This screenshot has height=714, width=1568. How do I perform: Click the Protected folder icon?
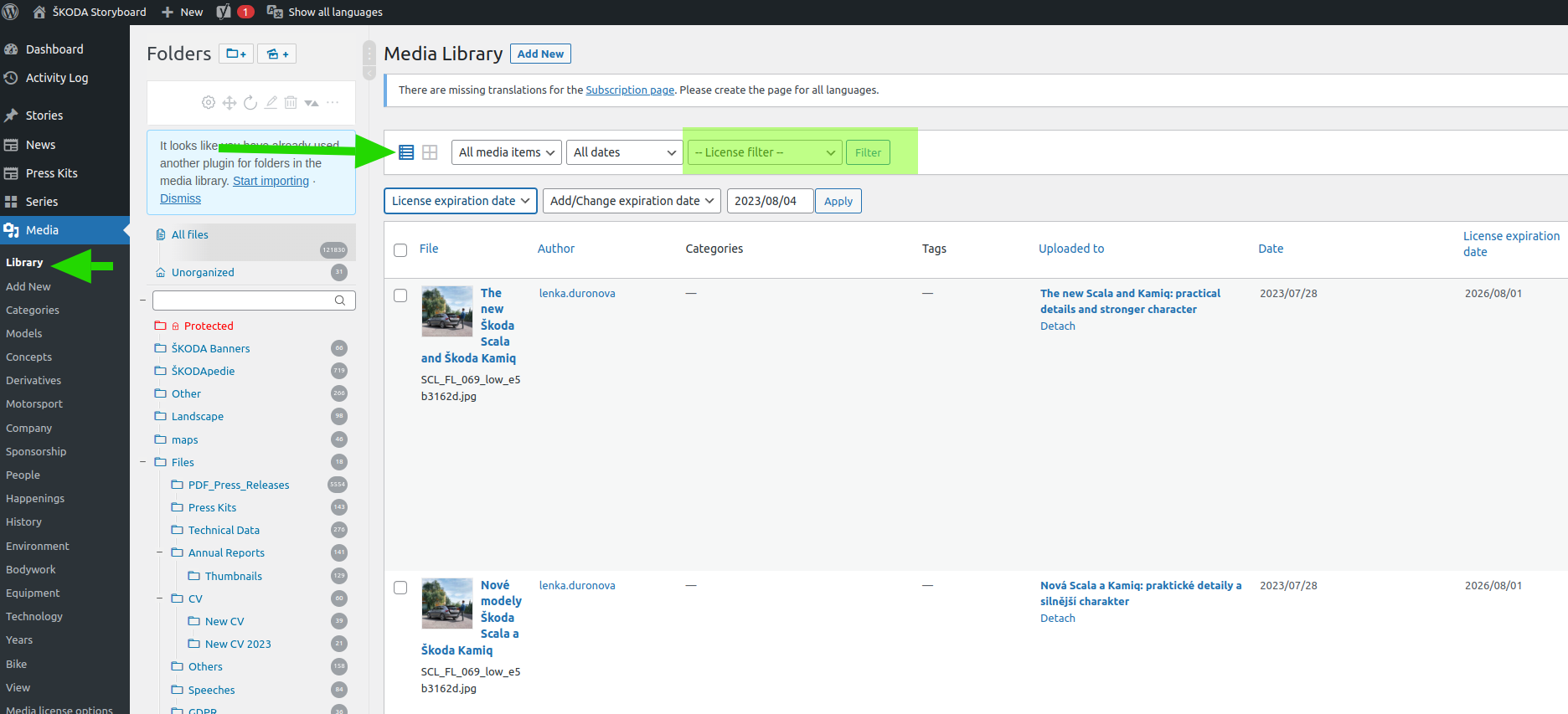coord(160,326)
